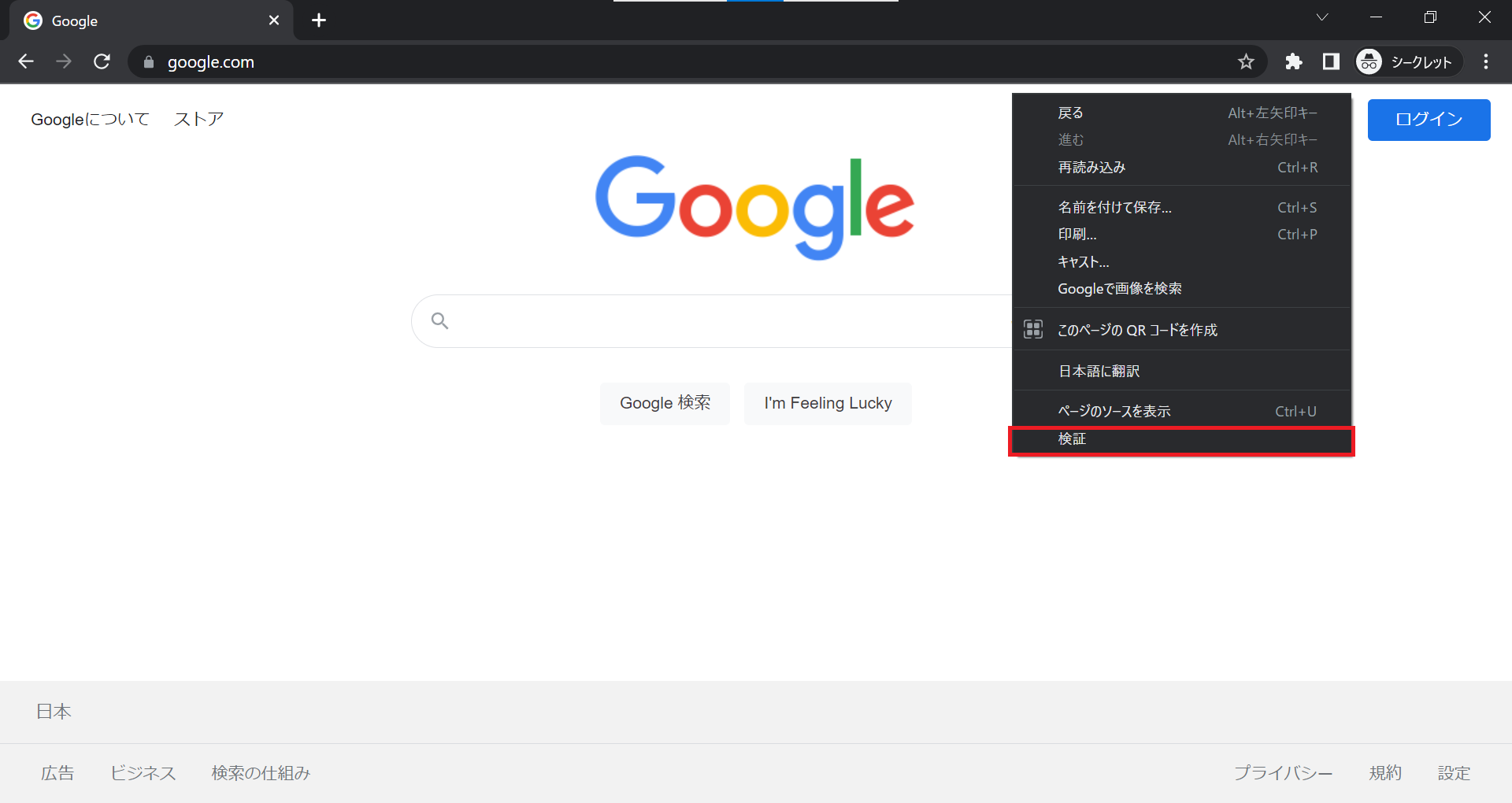This screenshot has height=803, width=1512.
Task: Click the QR code icon in the menu
Action: point(1033,329)
